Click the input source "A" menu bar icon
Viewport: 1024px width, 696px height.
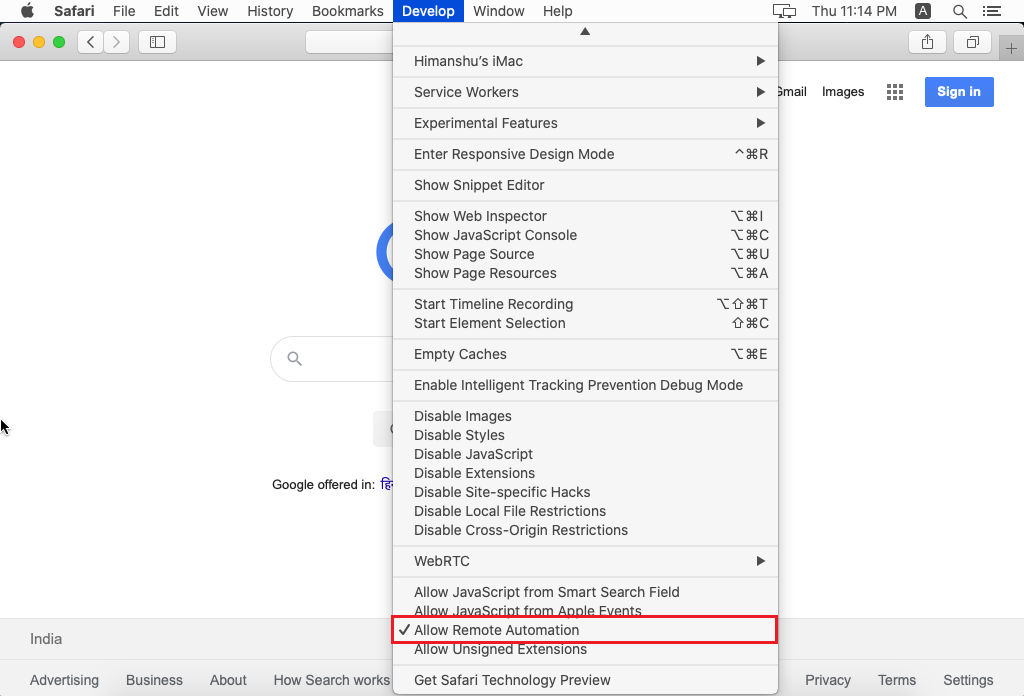tap(921, 11)
